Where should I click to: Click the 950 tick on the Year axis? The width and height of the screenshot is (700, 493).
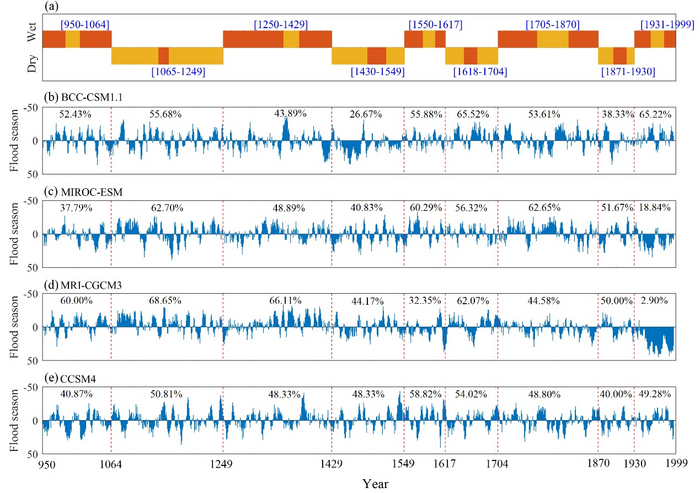[46, 464]
